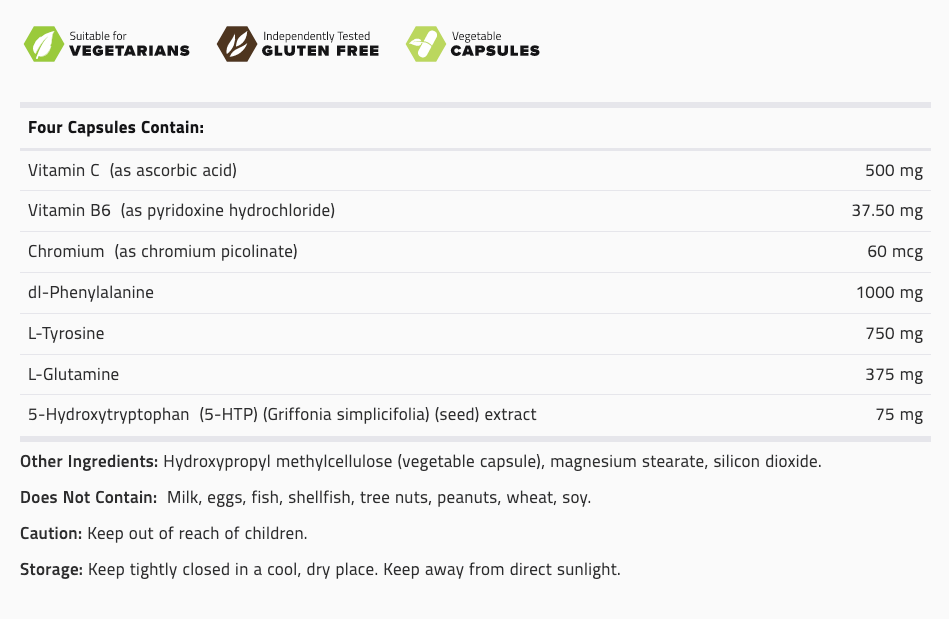The width and height of the screenshot is (949, 619).
Task: Select the "Other Ingredients:" bold label
Action: click(89, 462)
